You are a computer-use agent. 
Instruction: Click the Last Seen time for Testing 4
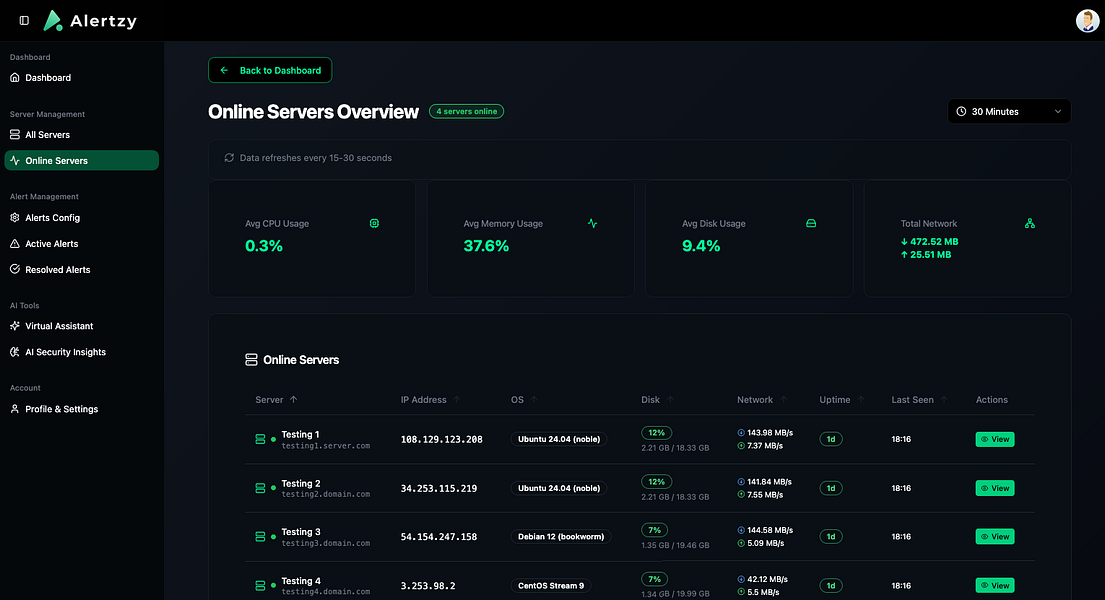click(901, 585)
